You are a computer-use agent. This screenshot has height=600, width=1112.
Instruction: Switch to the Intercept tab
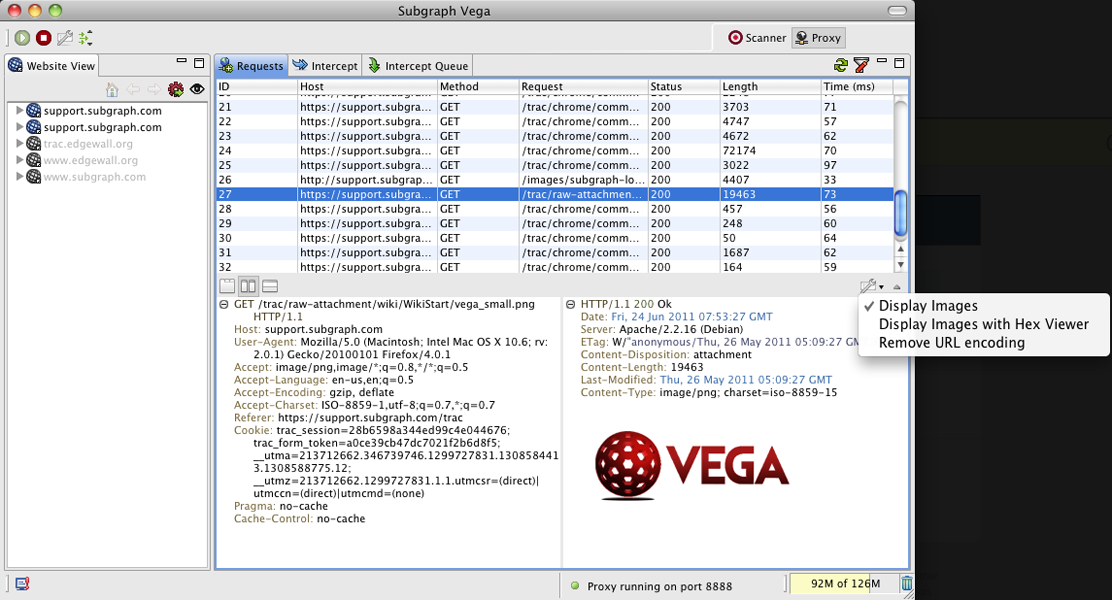click(325, 66)
